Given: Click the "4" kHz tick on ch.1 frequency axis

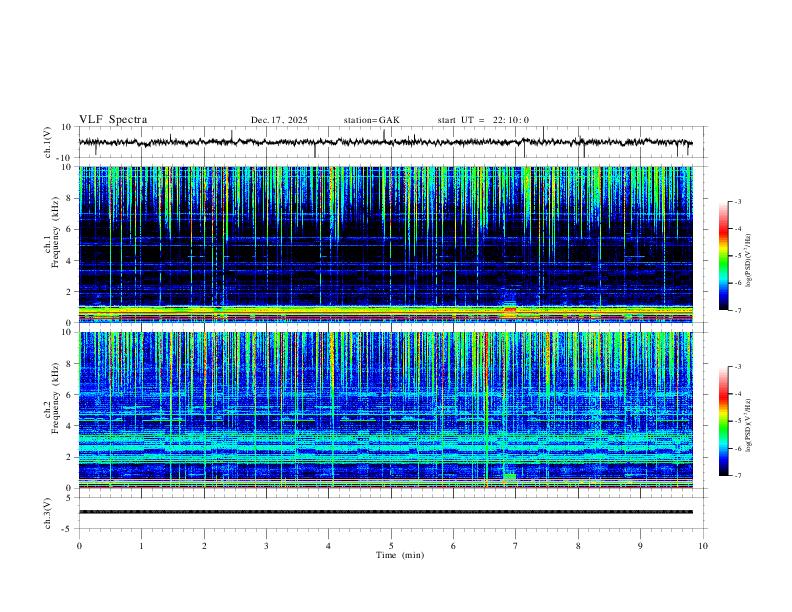Looking at the screenshot, I should pyautogui.click(x=70, y=261).
